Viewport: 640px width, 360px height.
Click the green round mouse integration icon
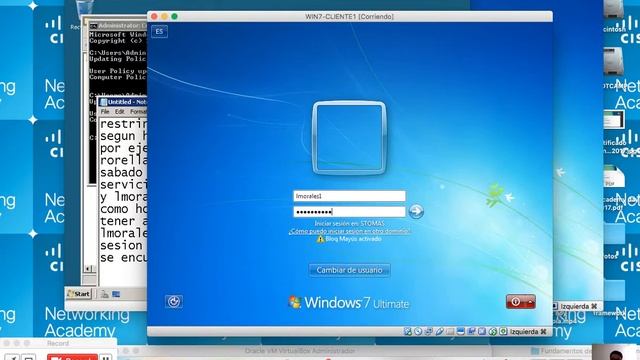[493, 331]
